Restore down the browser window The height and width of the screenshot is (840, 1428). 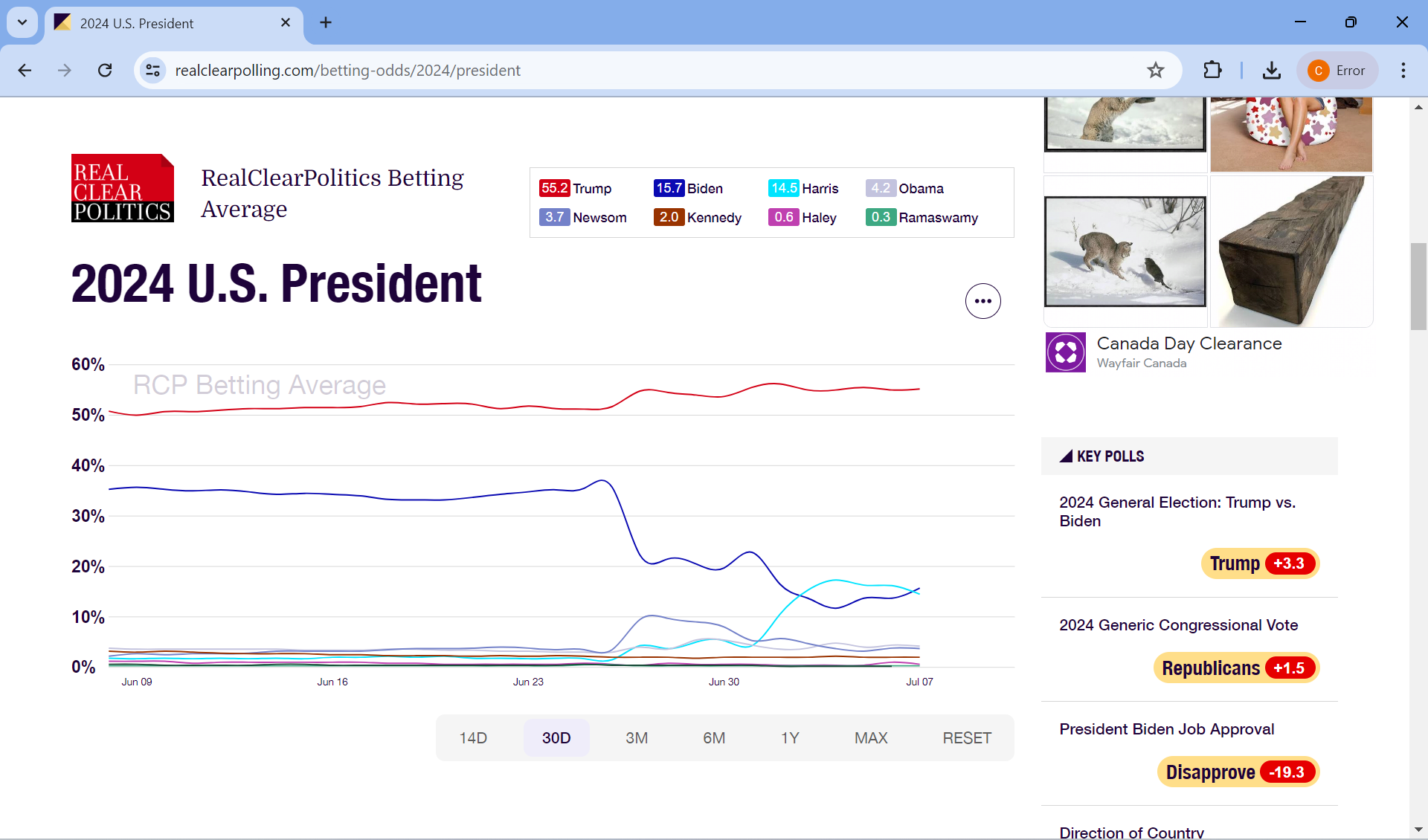click(x=1351, y=22)
